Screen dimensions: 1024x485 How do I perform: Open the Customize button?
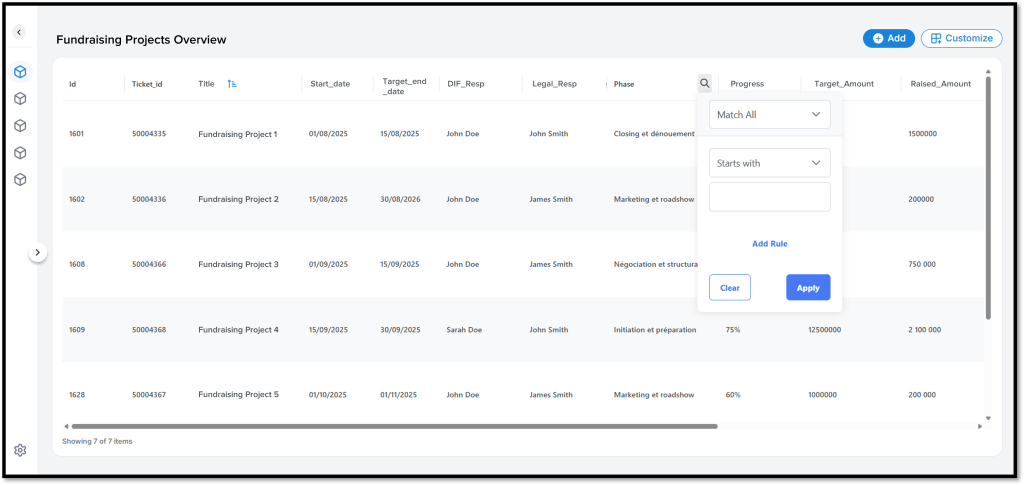point(960,38)
